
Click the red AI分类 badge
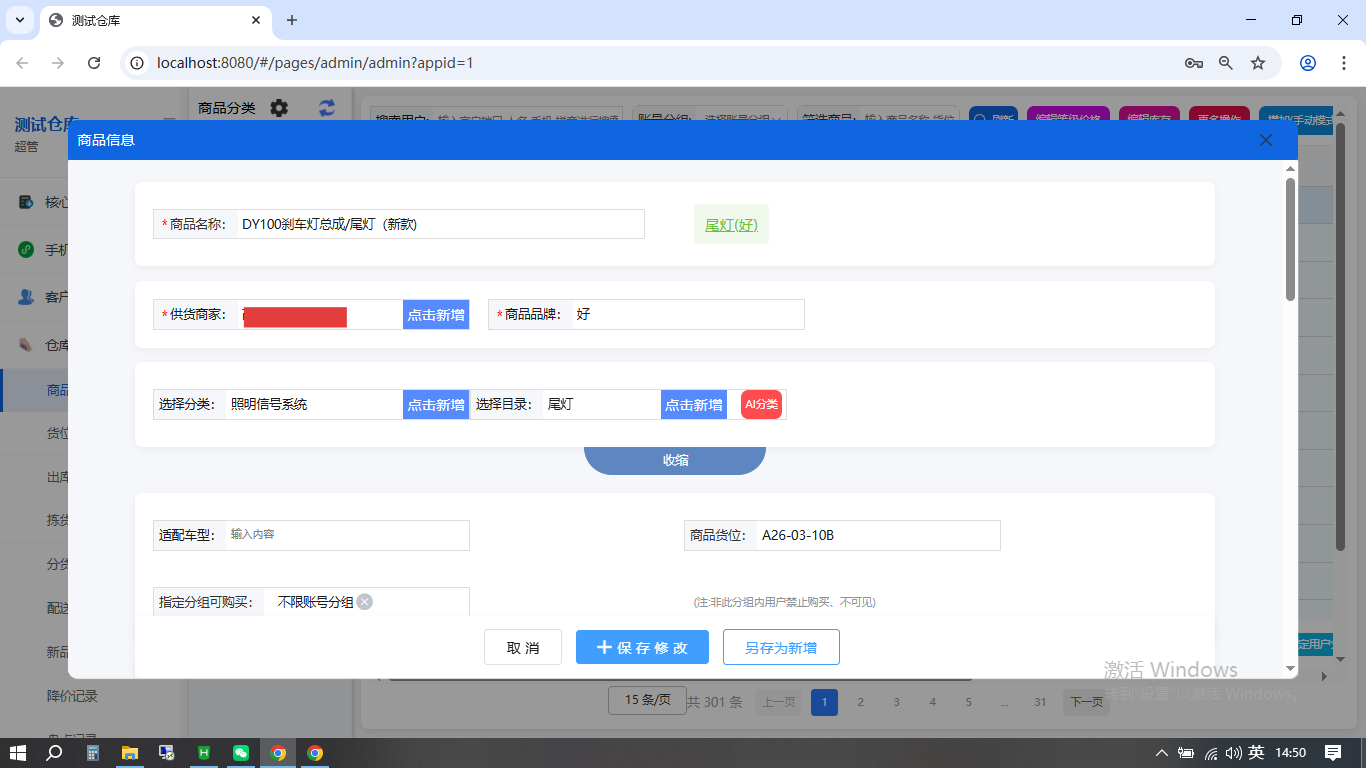(x=761, y=404)
